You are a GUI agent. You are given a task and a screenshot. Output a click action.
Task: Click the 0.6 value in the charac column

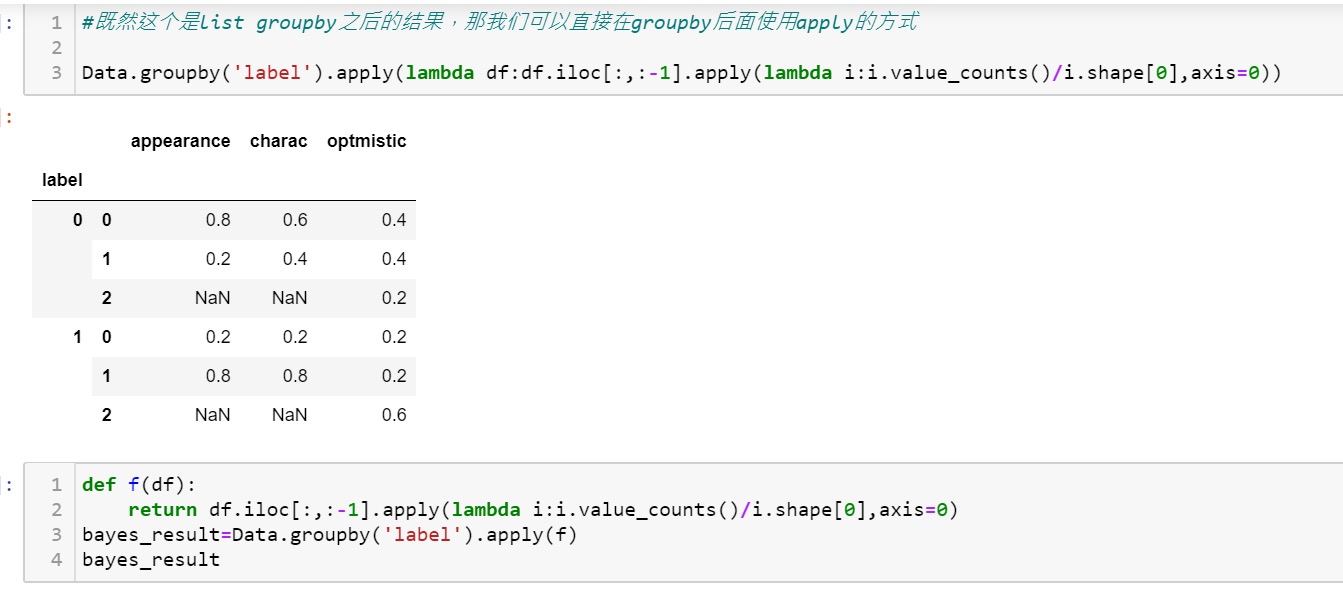[x=295, y=220]
